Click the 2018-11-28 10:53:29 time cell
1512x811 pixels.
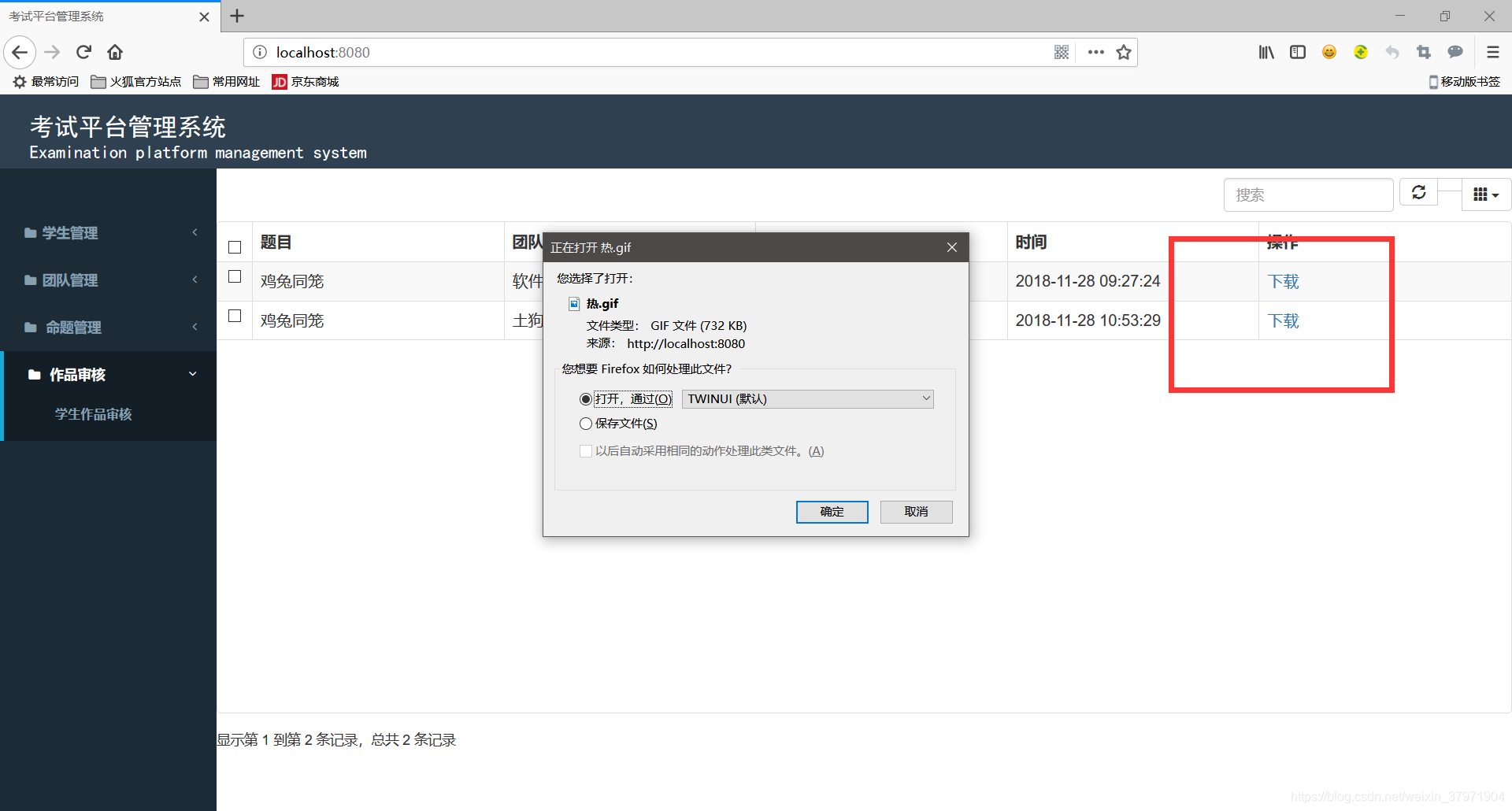pos(1088,320)
